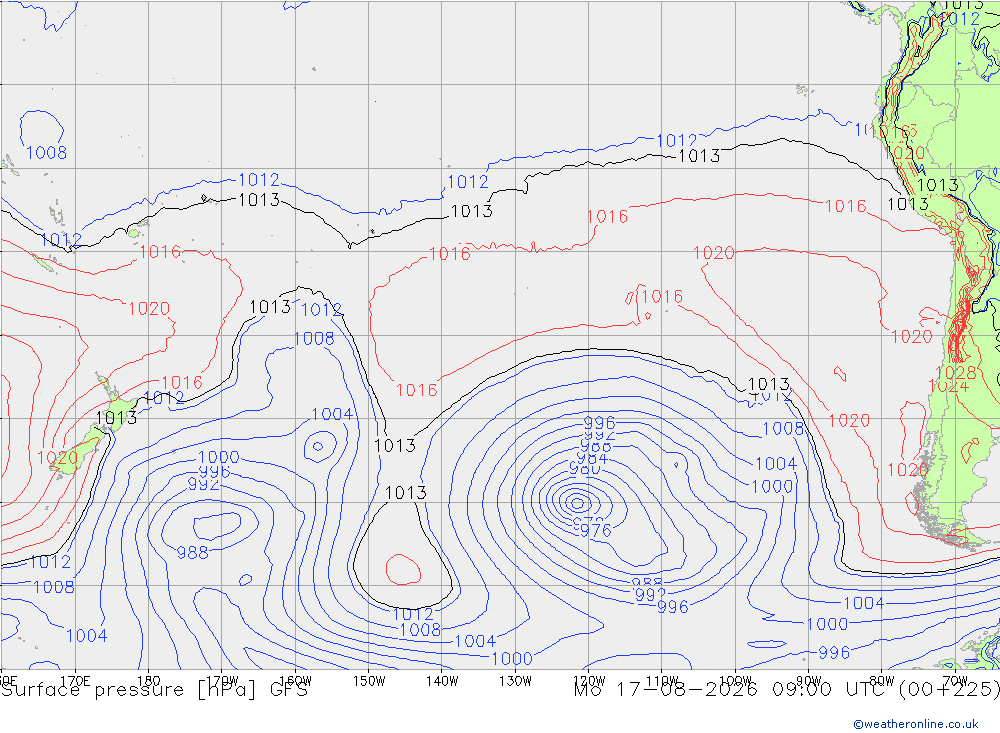Click the 170E longitude label
This screenshot has width=1000, height=733.
coord(75,681)
